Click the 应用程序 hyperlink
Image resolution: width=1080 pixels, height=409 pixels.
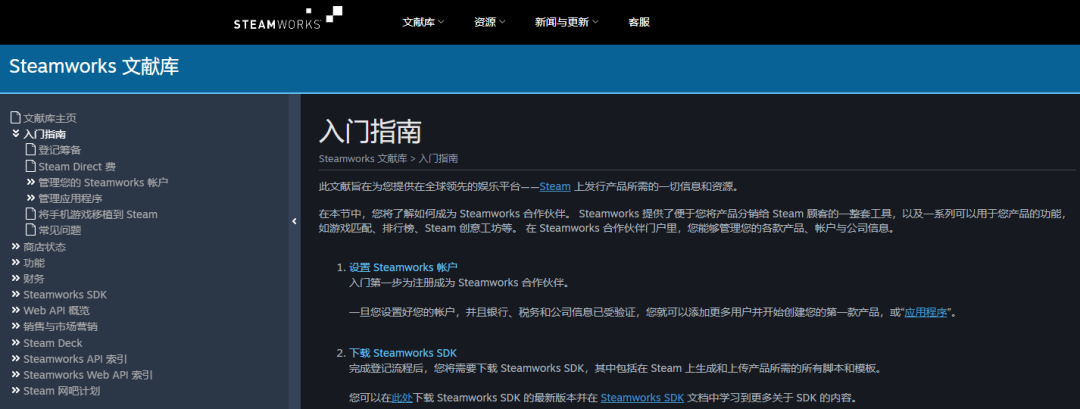(x=926, y=313)
